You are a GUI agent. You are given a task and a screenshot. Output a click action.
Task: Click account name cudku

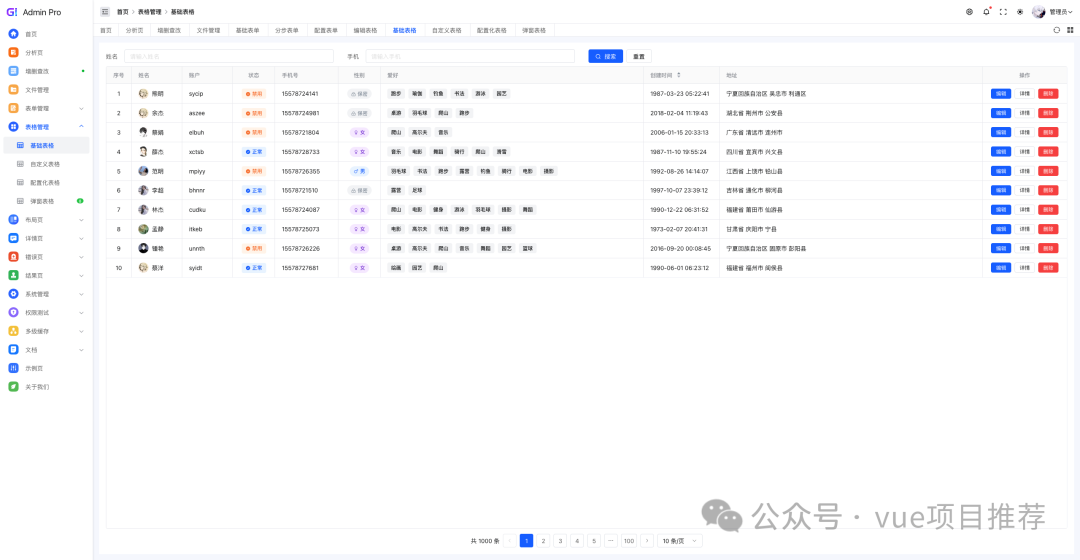click(197, 209)
